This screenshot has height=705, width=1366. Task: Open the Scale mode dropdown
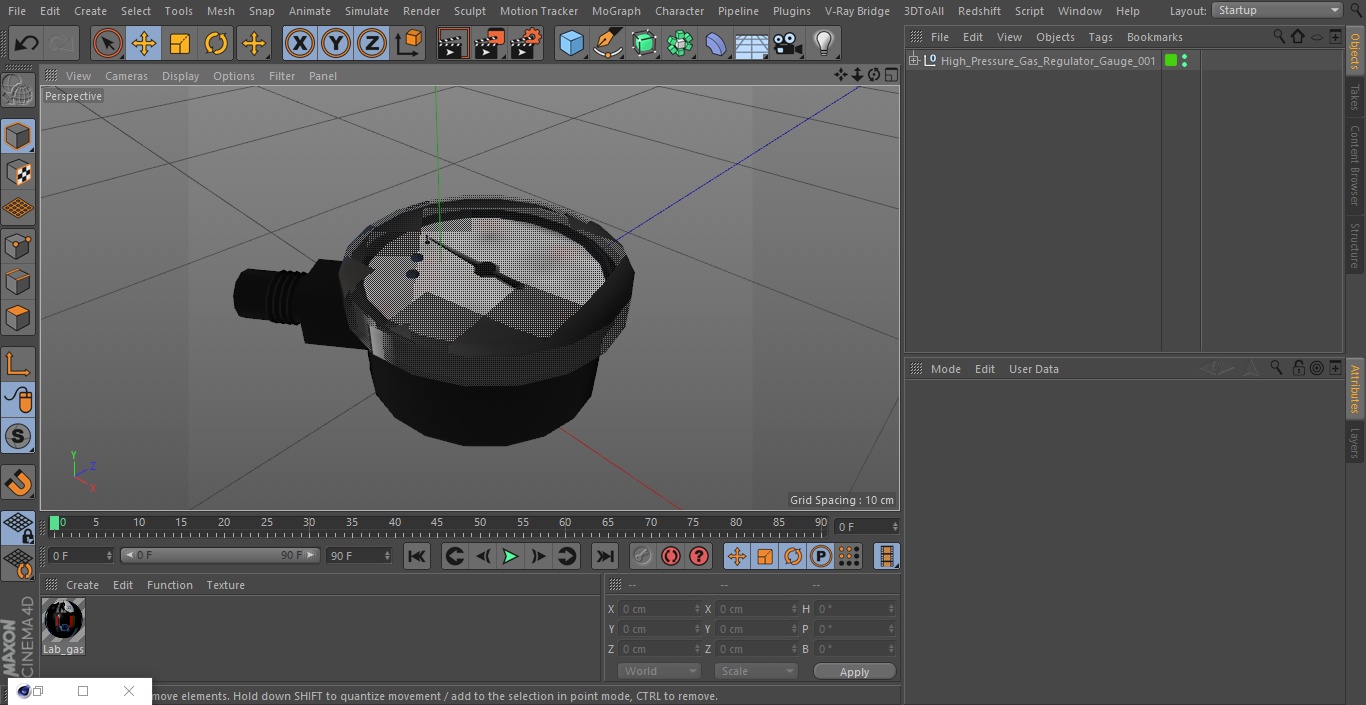coord(756,671)
